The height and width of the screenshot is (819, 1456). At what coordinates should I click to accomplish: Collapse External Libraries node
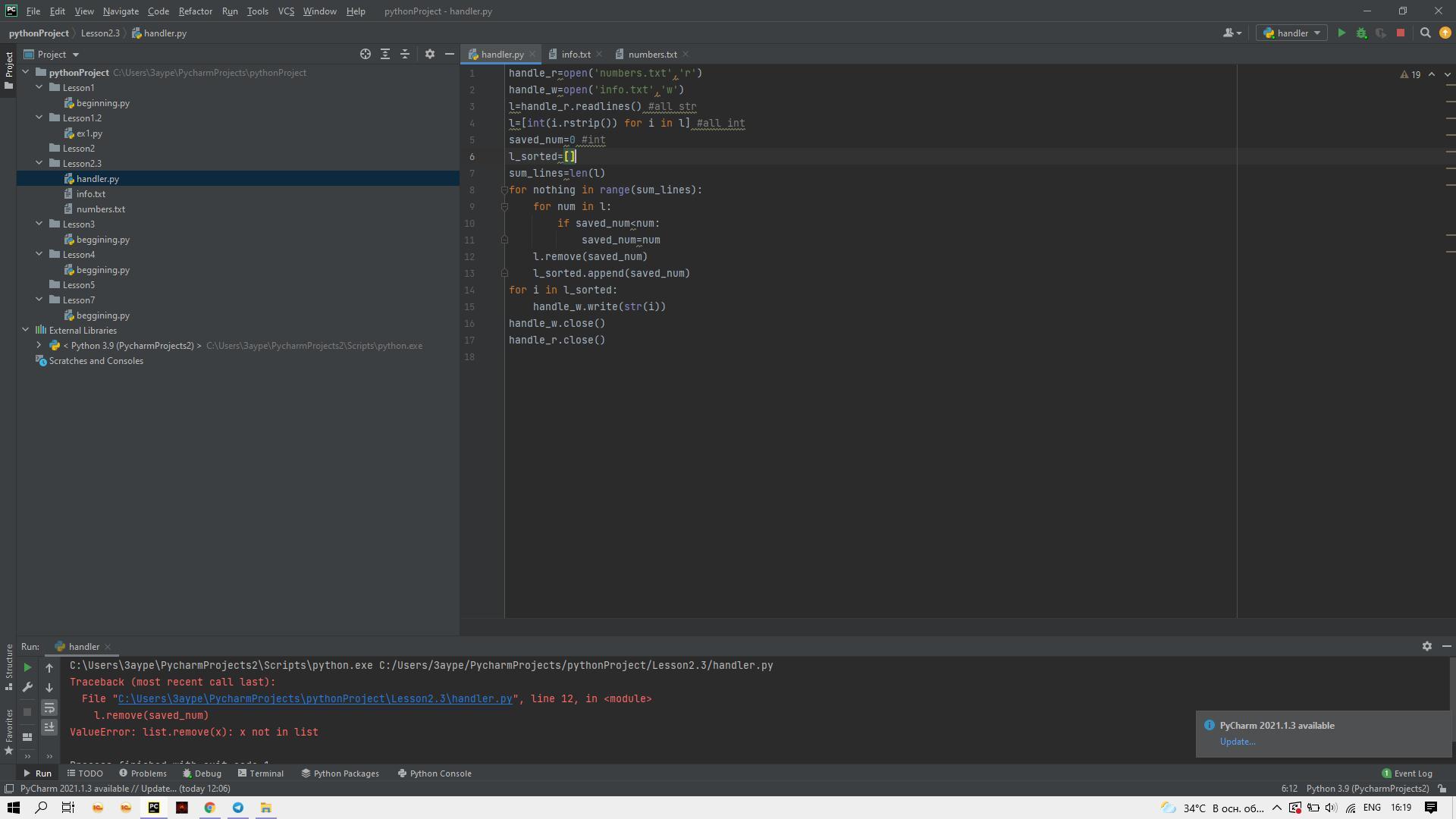[x=26, y=331]
